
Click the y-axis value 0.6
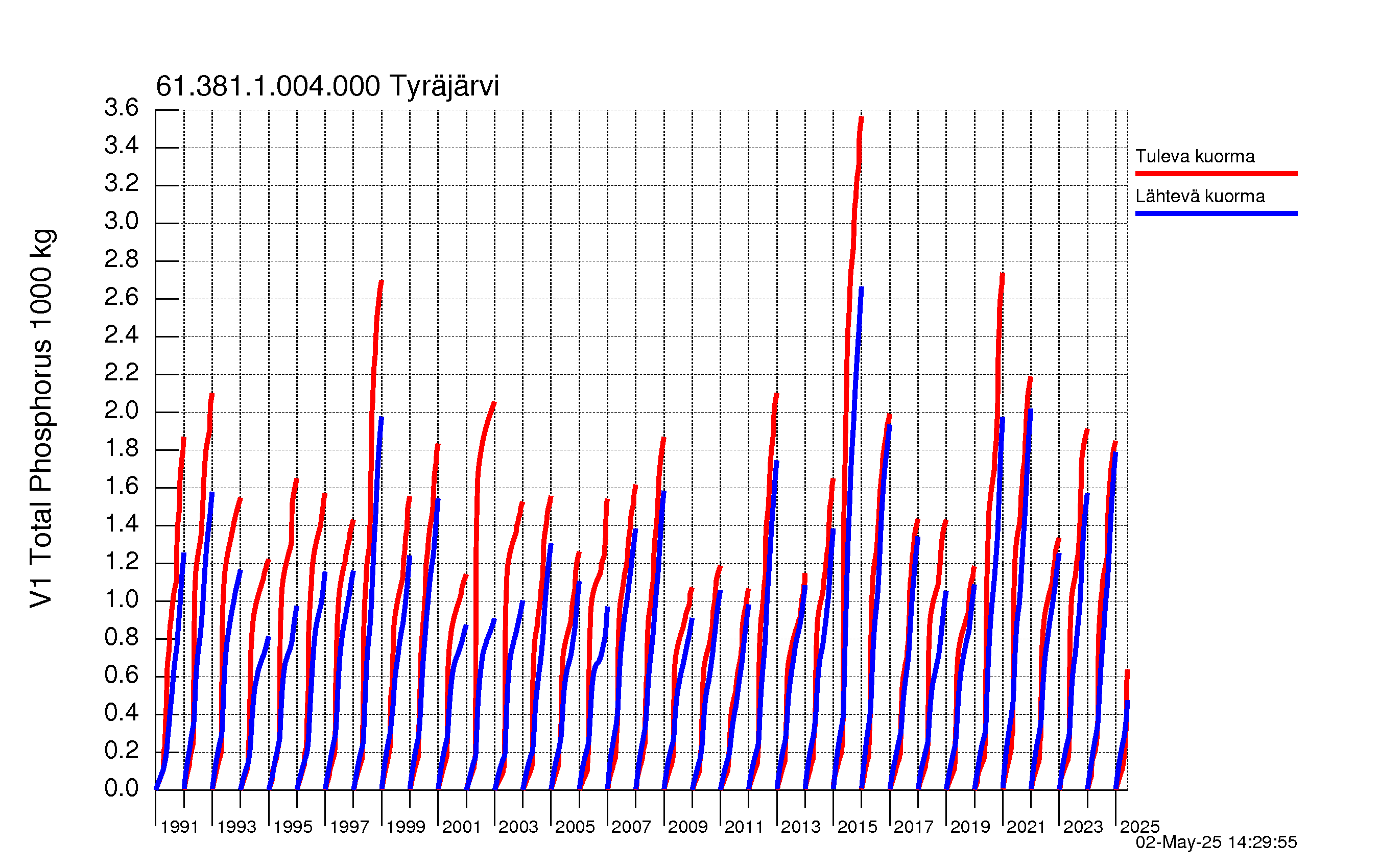[x=122, y=675]
